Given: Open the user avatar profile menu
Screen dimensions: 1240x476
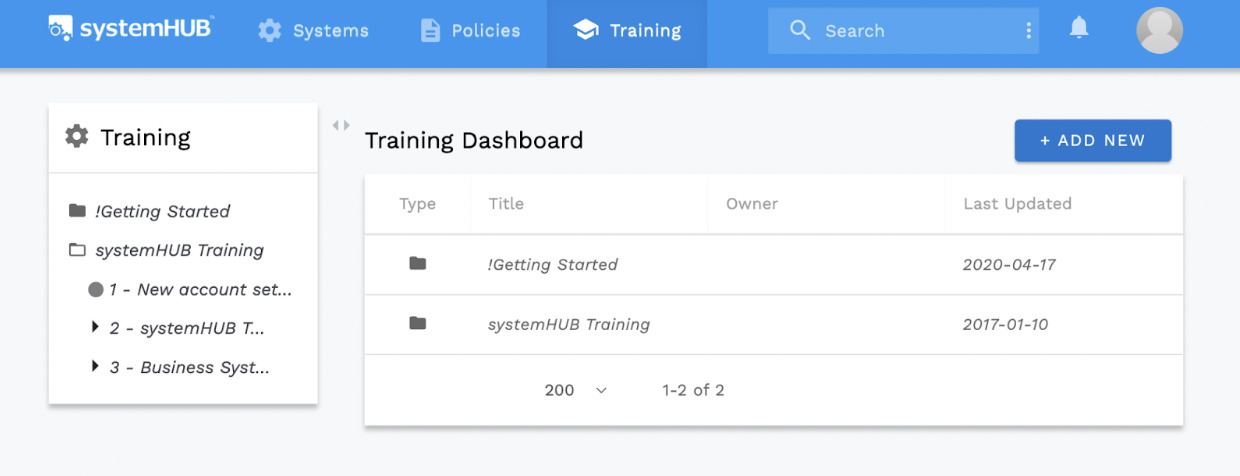Looking at the screenshot, I should (x=1159, y=30).
